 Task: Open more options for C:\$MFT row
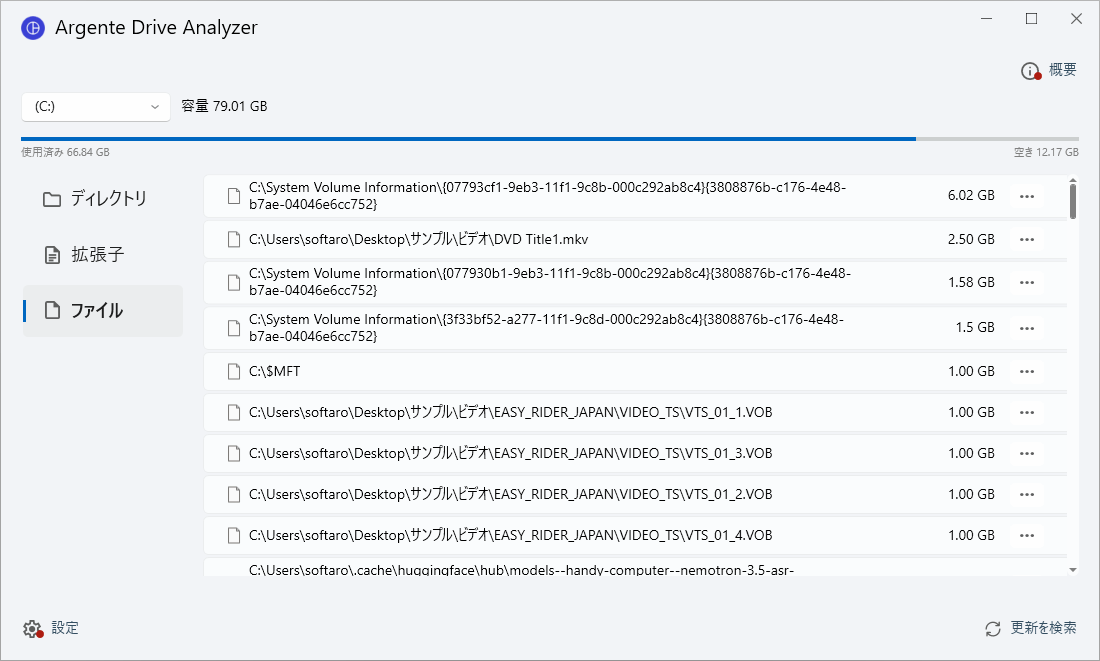[x=1027, y=371]
